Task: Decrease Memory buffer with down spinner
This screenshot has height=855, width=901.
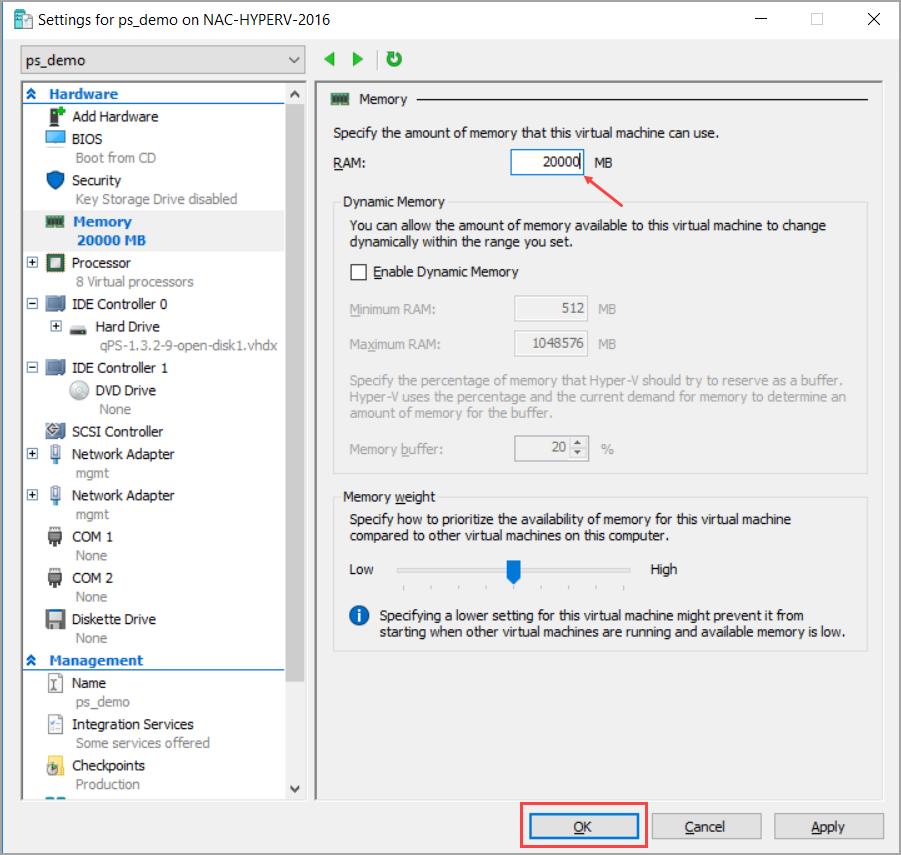Action: [x=578, y=453]
